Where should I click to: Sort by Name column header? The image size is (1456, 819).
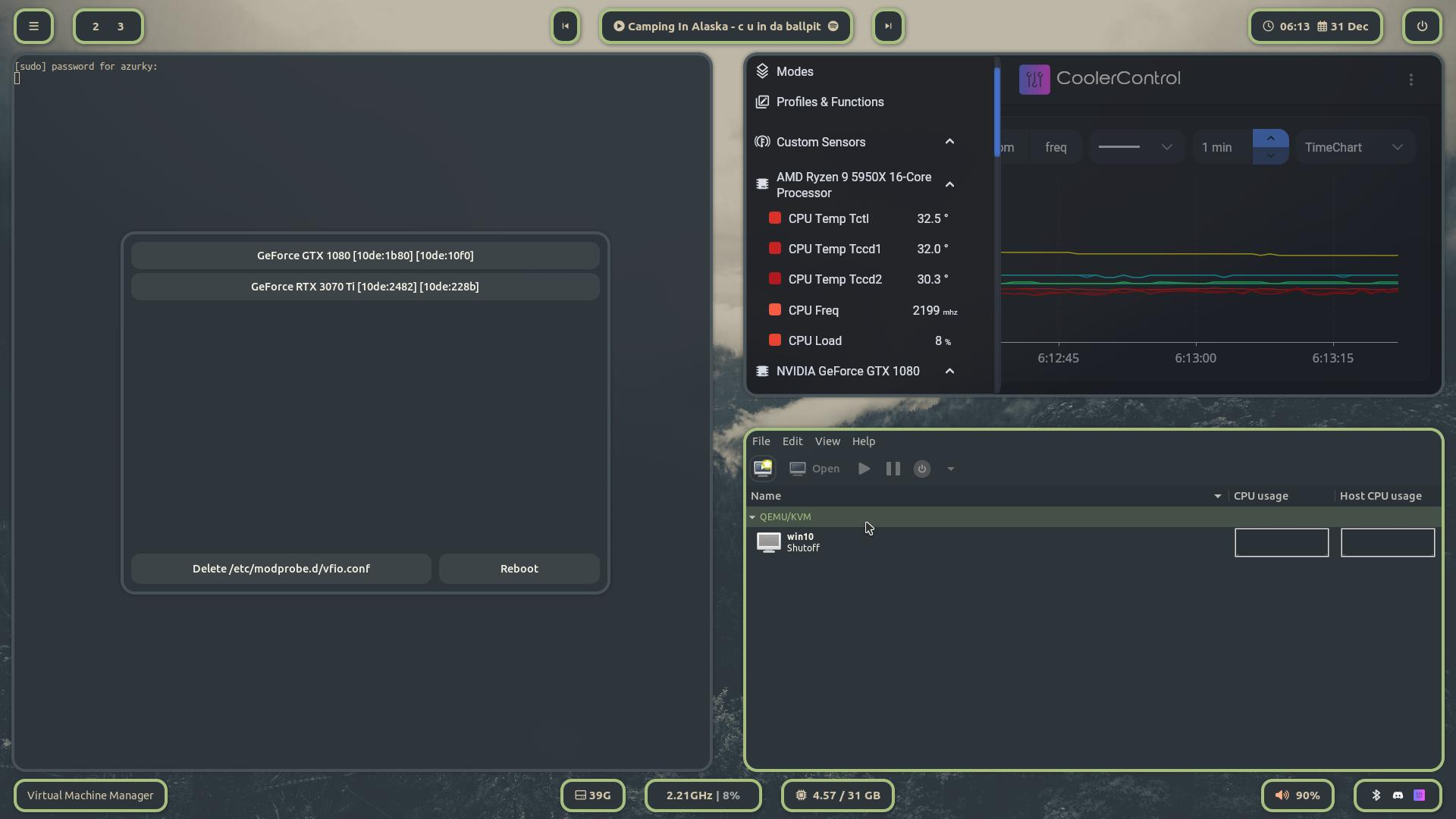coord(987,496)
